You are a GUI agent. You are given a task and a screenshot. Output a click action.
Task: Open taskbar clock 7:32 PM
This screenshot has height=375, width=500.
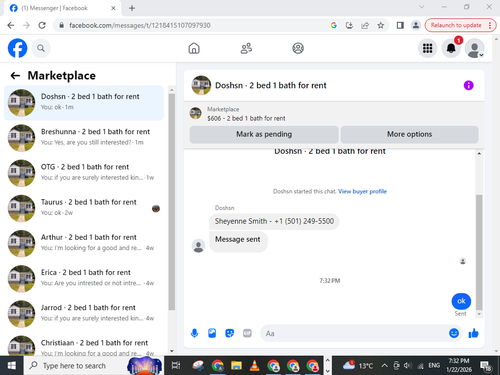coord(459,365)
